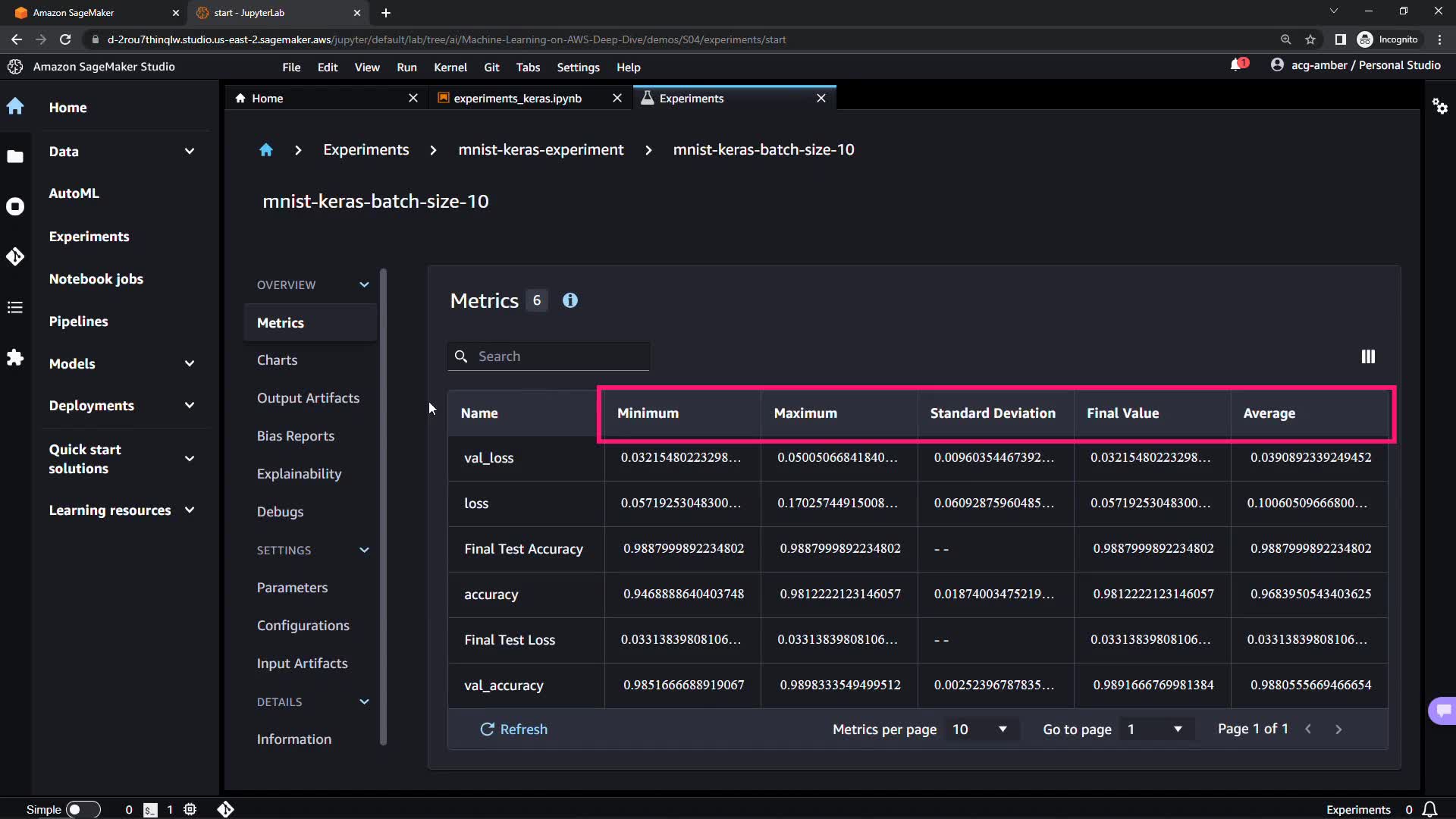Expand the Data menu in sidebar
1456x819 pixels.
[x=189, y=152]
